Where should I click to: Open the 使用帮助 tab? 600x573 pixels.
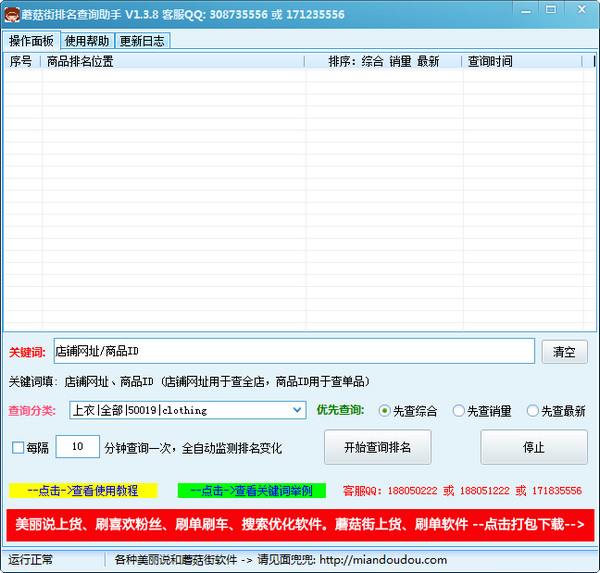pyautogui.click(x=88, y=41)
